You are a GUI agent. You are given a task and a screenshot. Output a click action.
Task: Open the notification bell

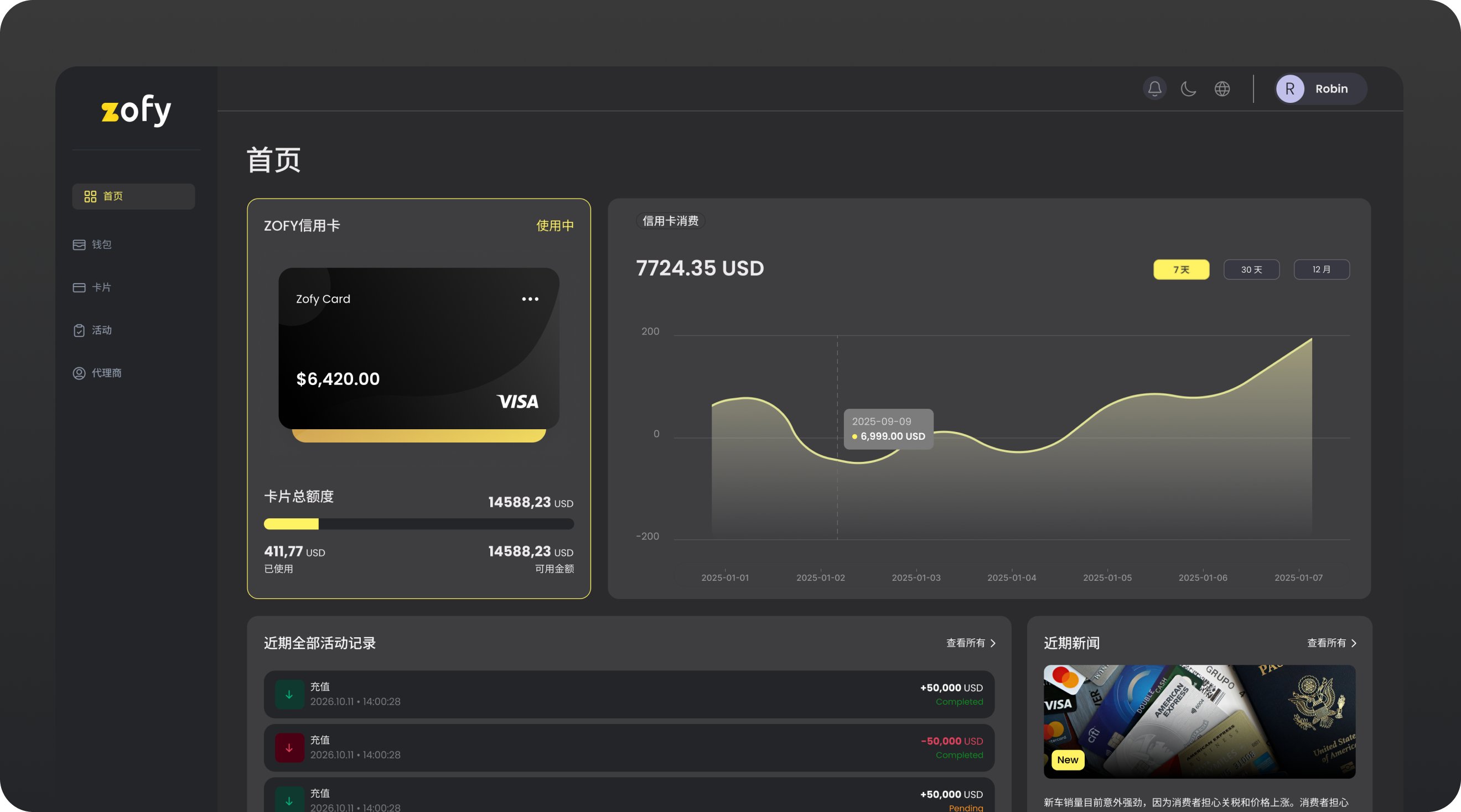point(1154,89)
